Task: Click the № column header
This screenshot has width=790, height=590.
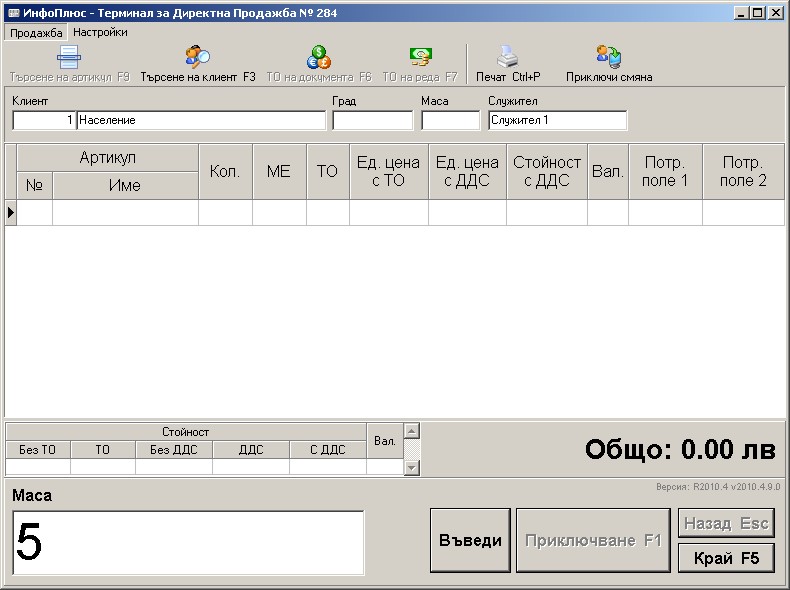Action: click(34, 185)
